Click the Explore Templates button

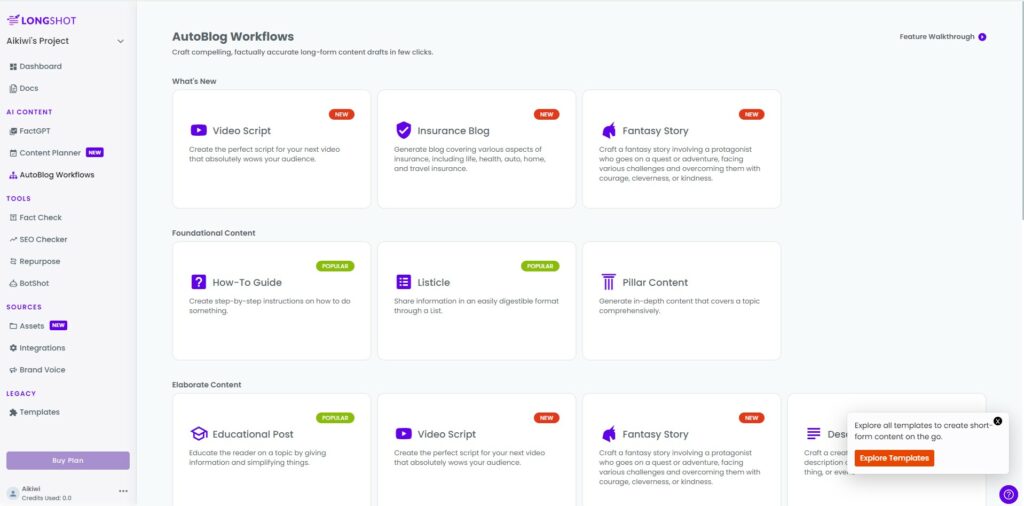tap(894, 458)
